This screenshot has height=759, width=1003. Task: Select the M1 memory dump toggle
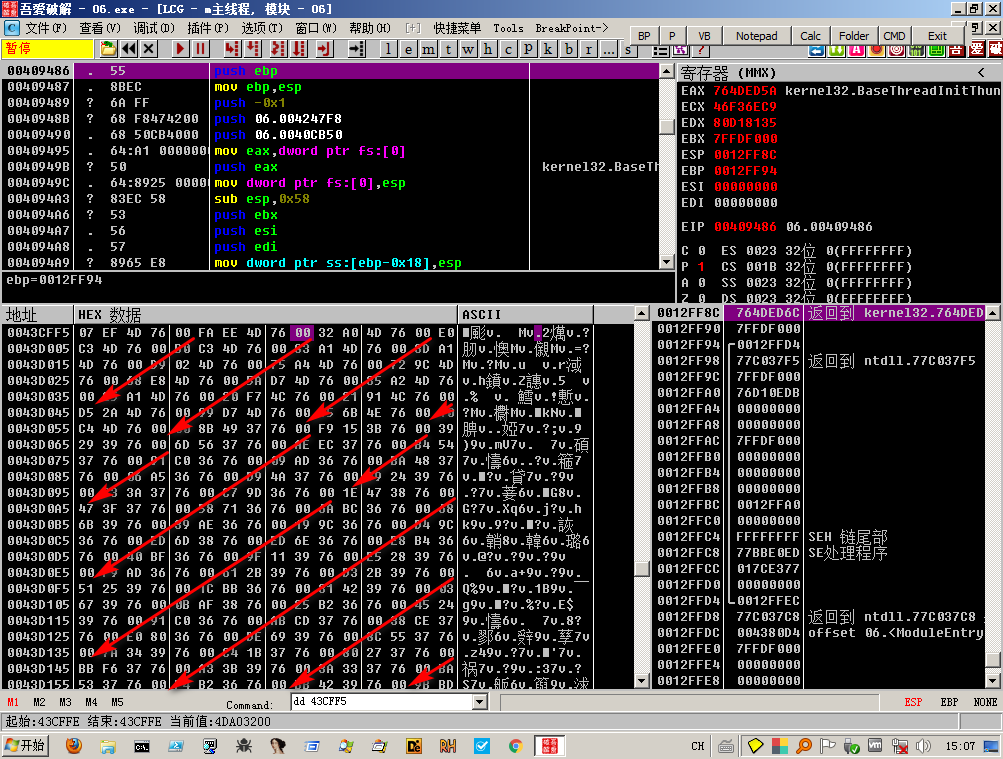point(13,702)
